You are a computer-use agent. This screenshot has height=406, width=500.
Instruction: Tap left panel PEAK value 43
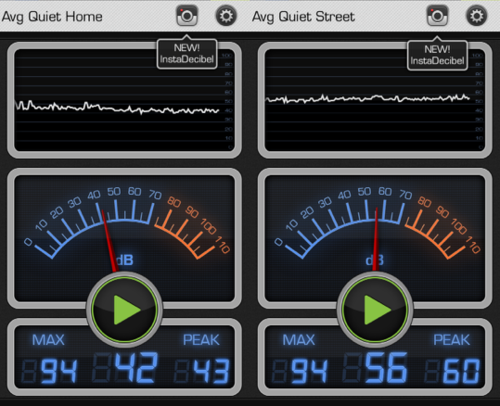click(x=211, y=371)
